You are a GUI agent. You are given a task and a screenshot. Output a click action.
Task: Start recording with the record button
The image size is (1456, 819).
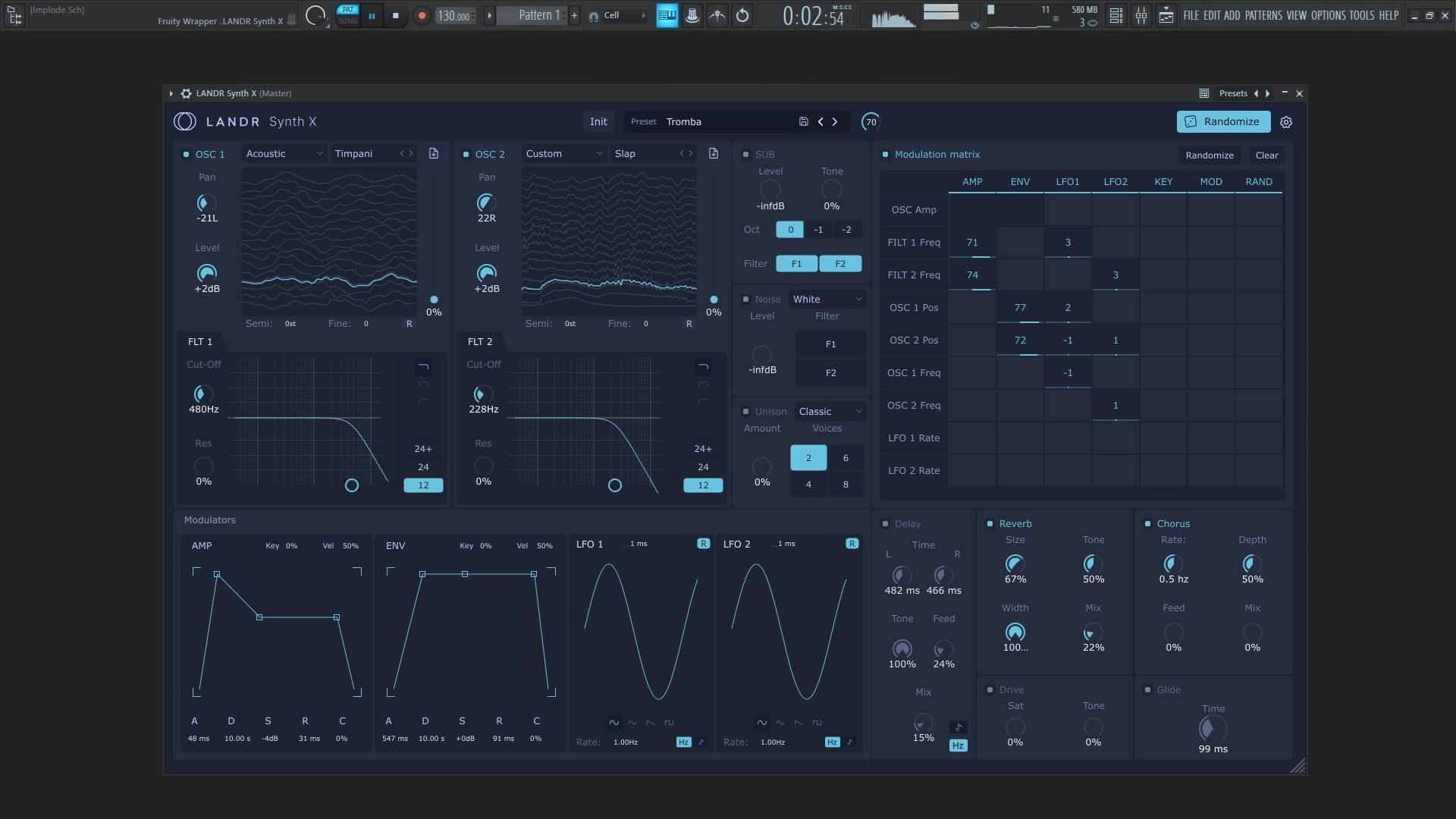422,15
